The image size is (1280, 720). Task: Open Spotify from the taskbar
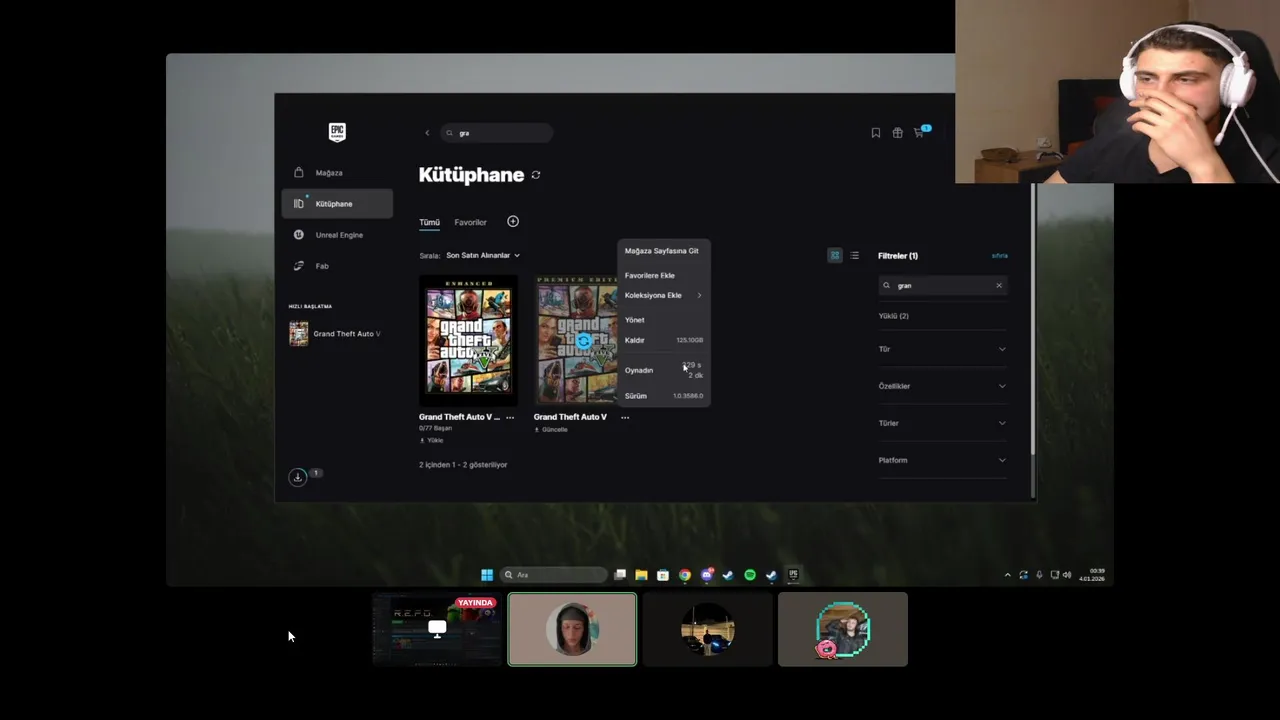click(750, 575)
